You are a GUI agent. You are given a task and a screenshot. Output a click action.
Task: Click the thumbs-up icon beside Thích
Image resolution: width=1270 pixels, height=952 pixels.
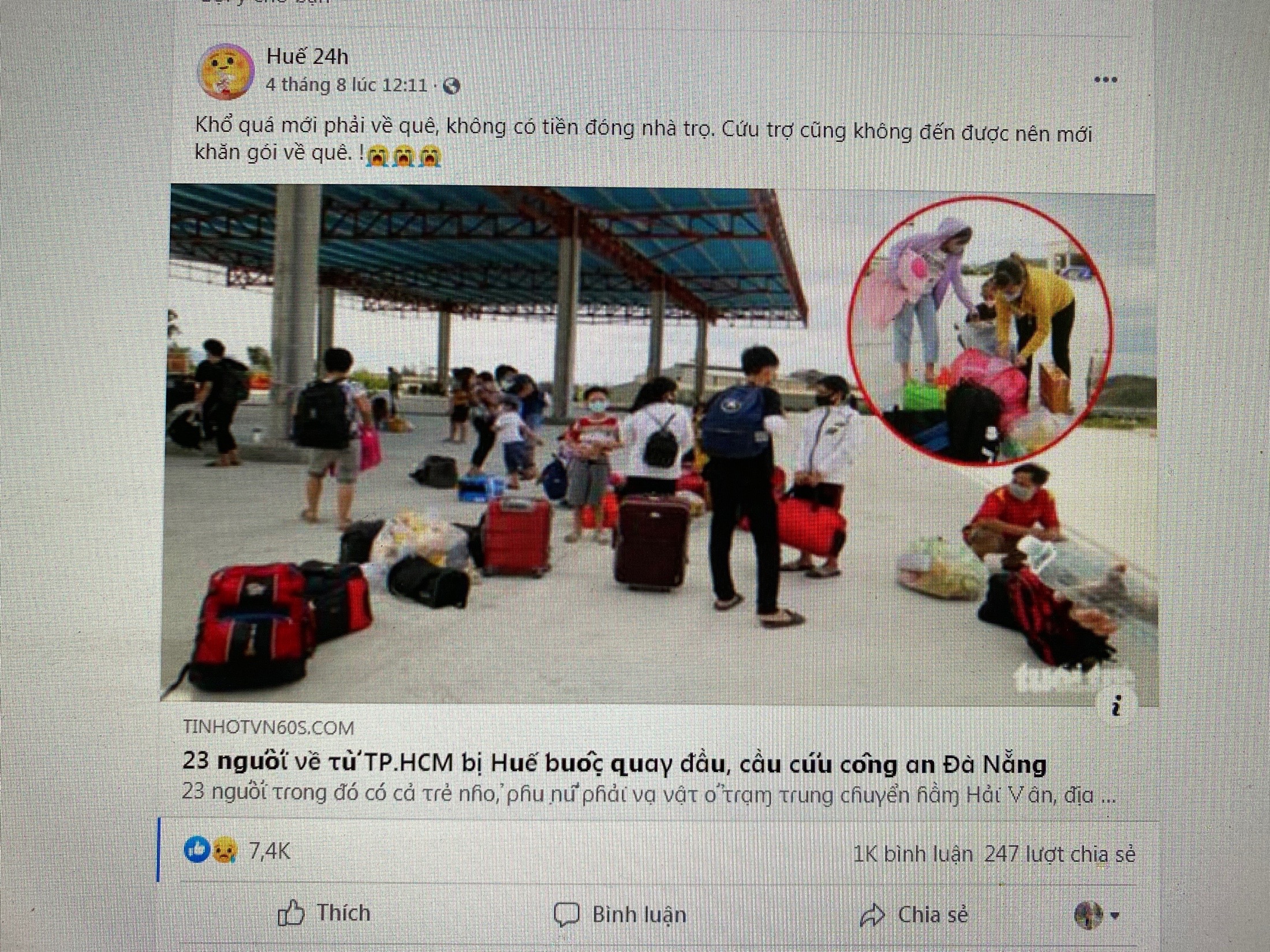click(x=290, y=913)
